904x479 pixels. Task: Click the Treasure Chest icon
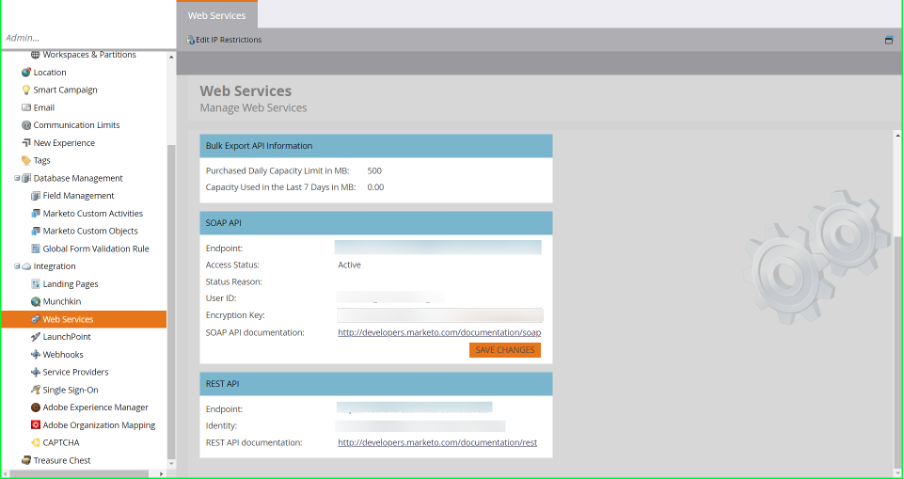pyautogui.click(x=26, y=460)
